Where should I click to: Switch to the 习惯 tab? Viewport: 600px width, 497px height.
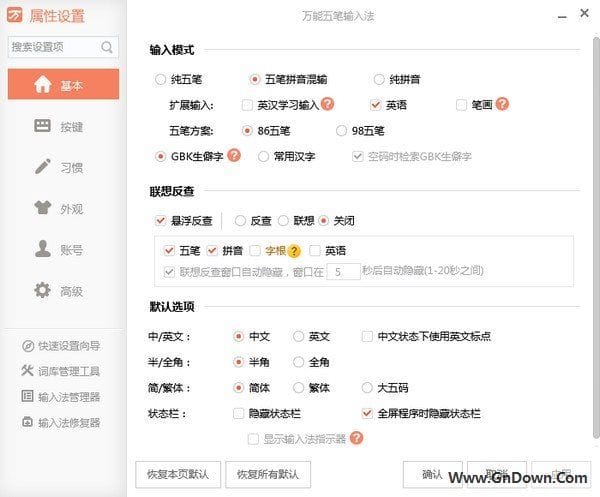(64, 167)
